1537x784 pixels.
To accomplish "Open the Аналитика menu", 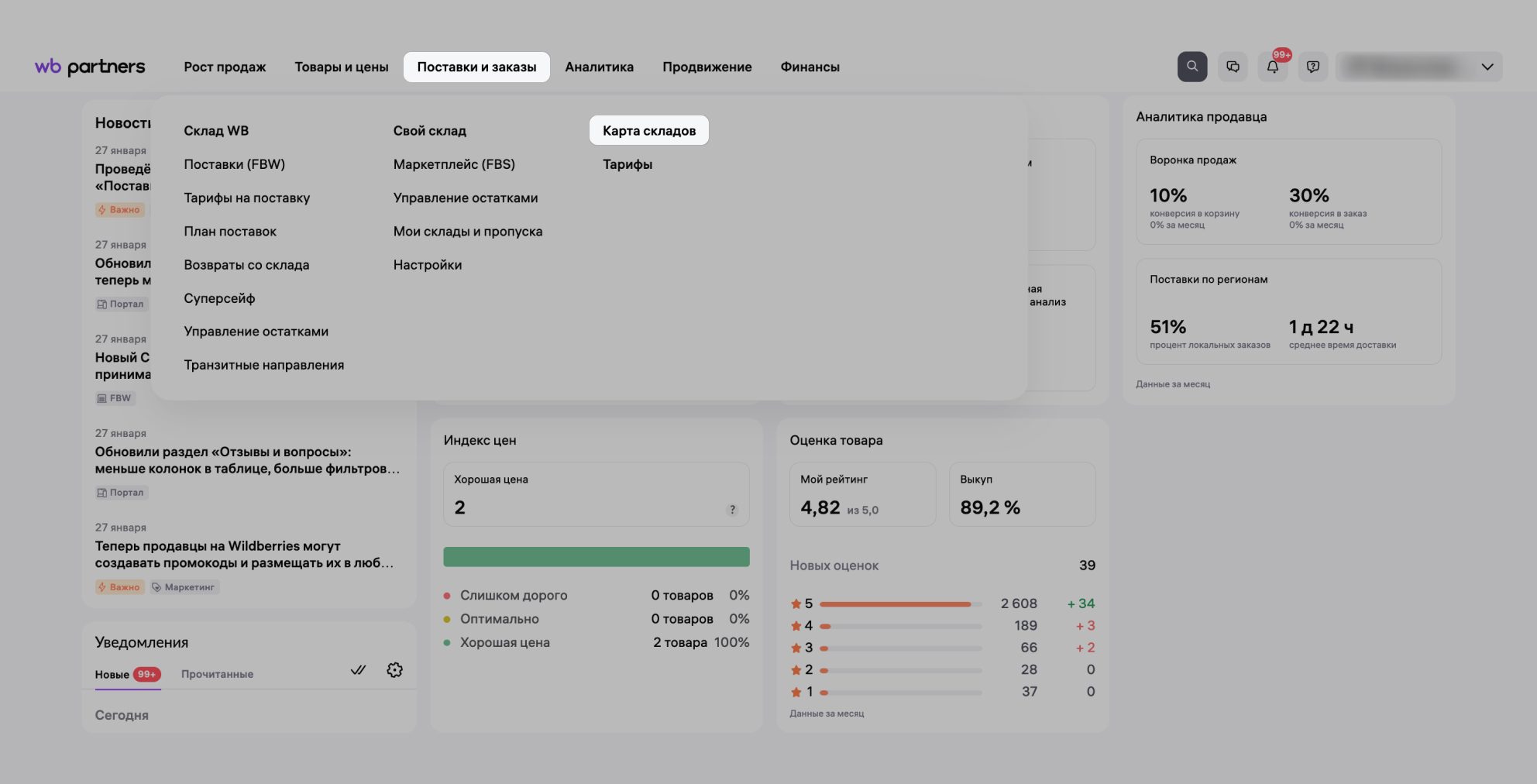I will [599, 67].
